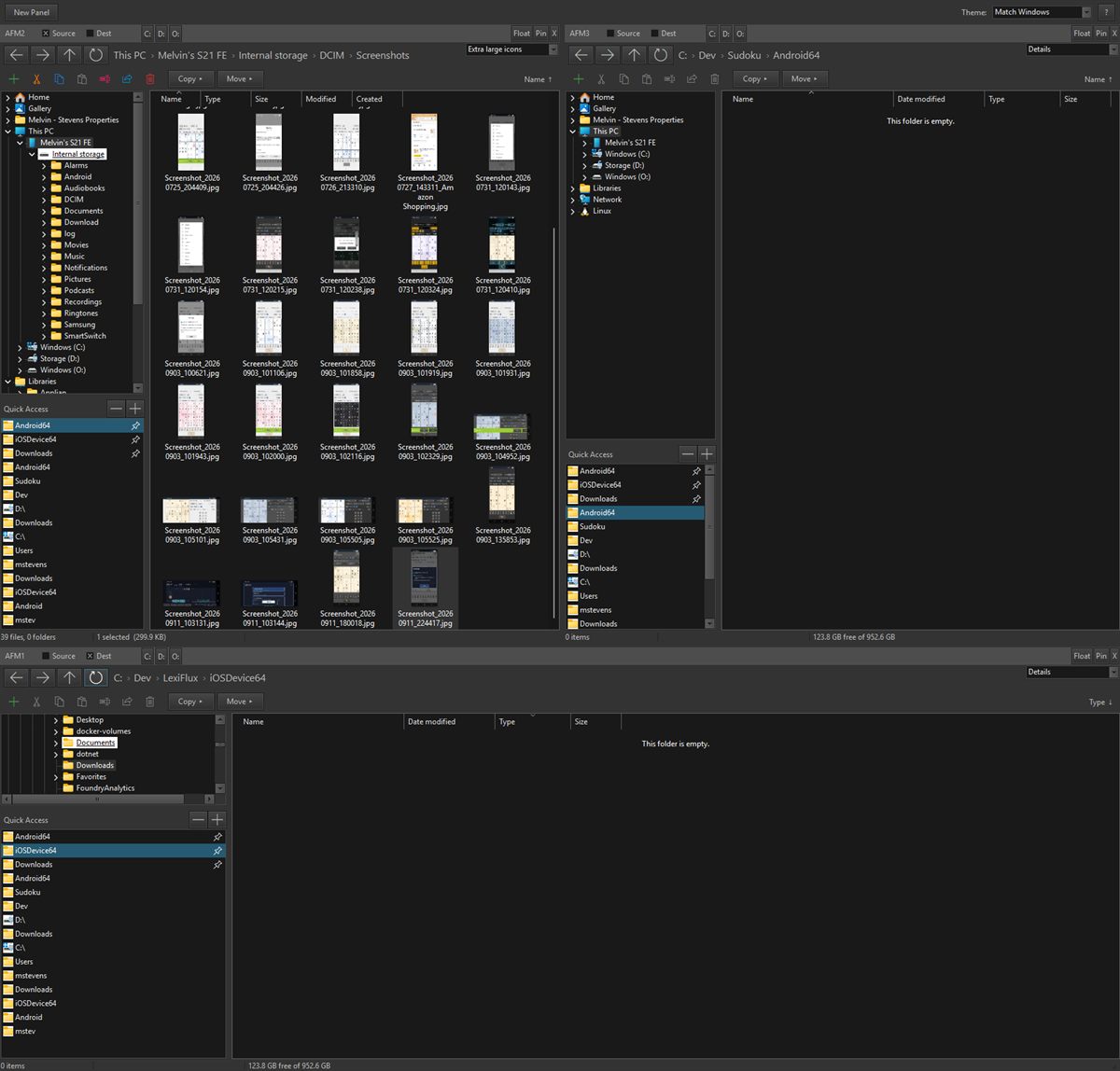Click the AFM3 Quick Access list vertical scrollbar
The width and height of the screenshot is (1120, 1071).
pyautogui.click(x=709, y=547)
